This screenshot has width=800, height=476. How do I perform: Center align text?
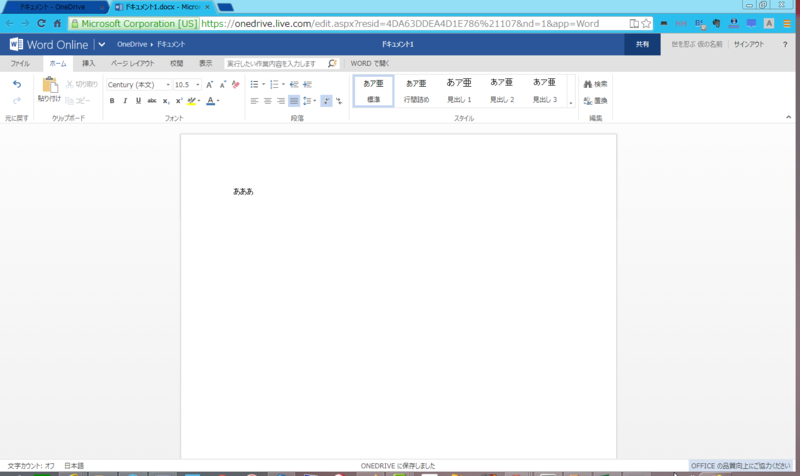pyautogui.click(x=267, y=101)
